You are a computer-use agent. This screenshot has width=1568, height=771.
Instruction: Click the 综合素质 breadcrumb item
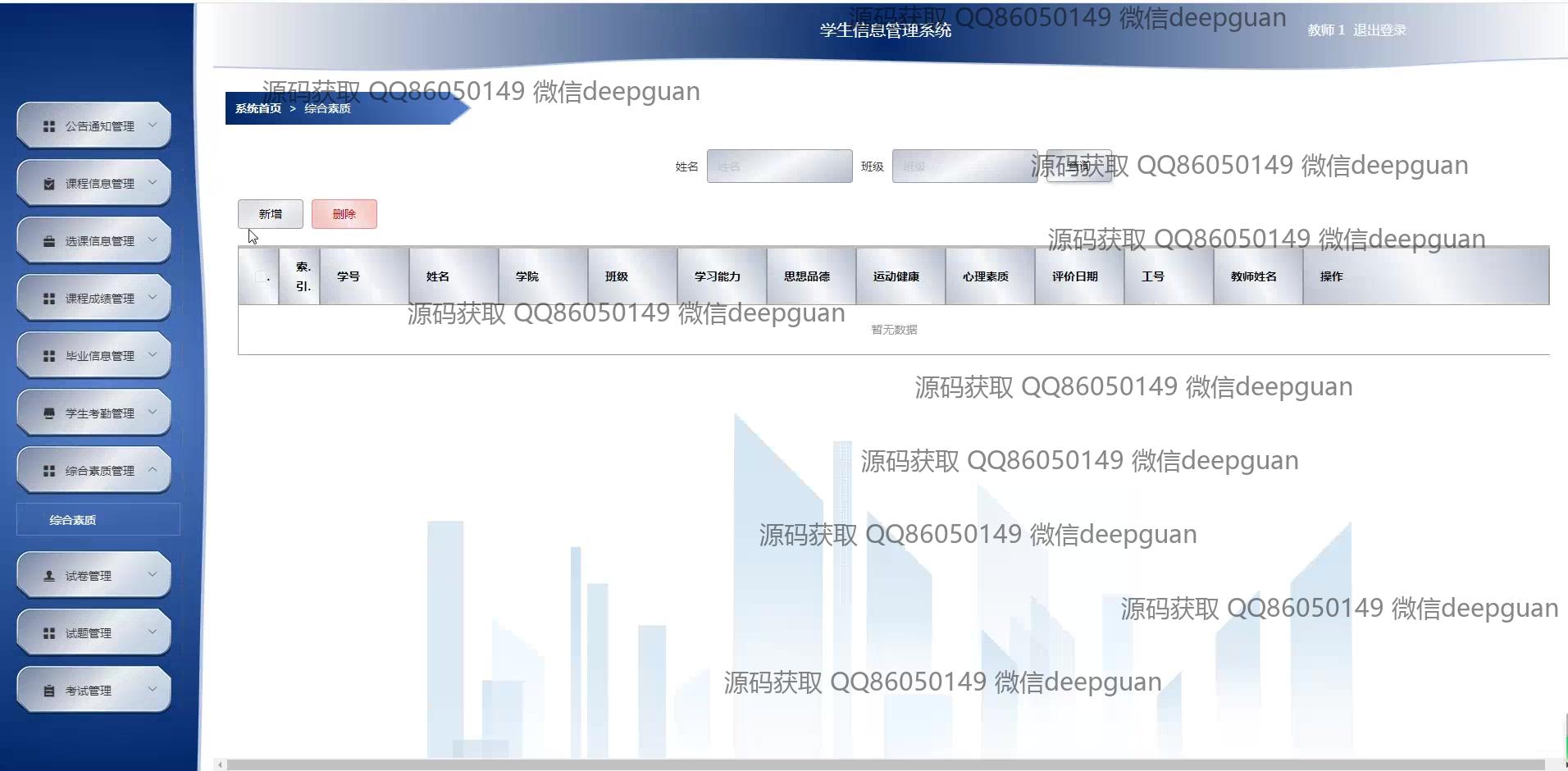(327, 108)
